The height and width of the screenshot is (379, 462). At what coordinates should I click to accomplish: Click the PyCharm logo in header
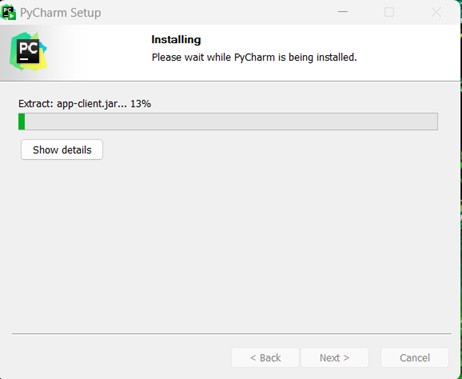(x=28, y=52)
